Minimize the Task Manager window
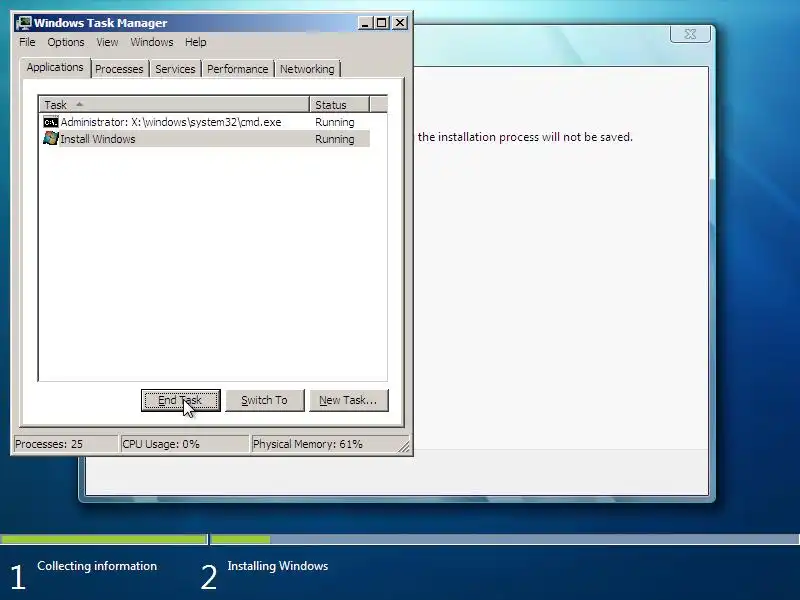The width and height of the screenshot is (800, 600). tap(365, 23)
